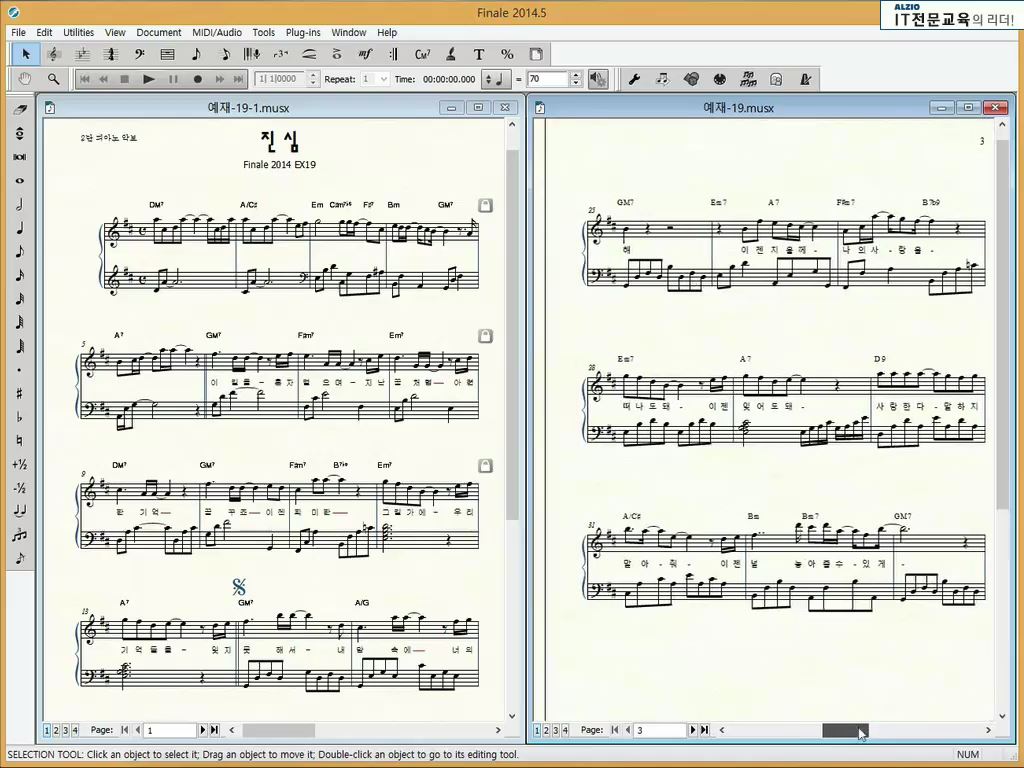1024x768 pixels.
Task: Choose the whole note duration
Action: 20,180
